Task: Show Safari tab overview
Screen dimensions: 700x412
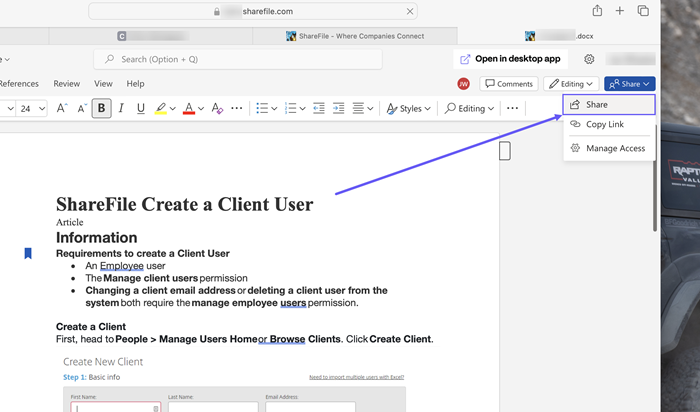Action: (643, 11)
